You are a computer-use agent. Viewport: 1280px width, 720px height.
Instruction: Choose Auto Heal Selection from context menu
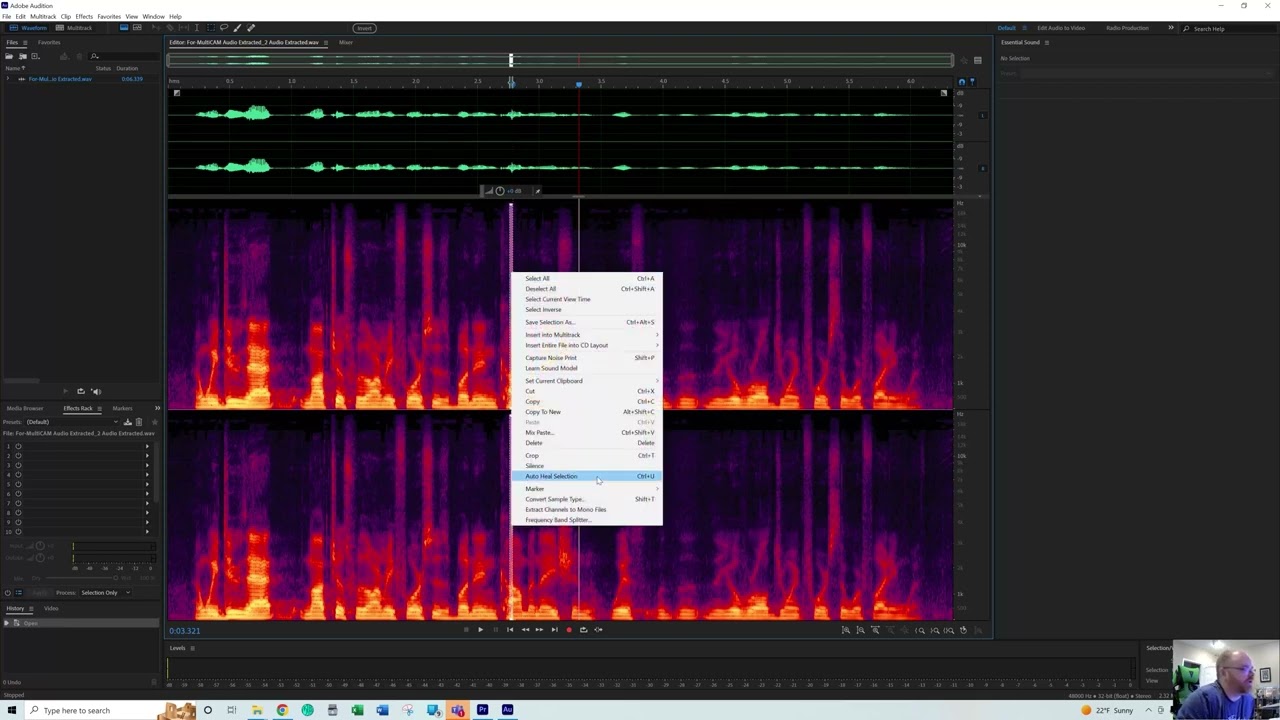pyautogui.click(x=587, y=476)
